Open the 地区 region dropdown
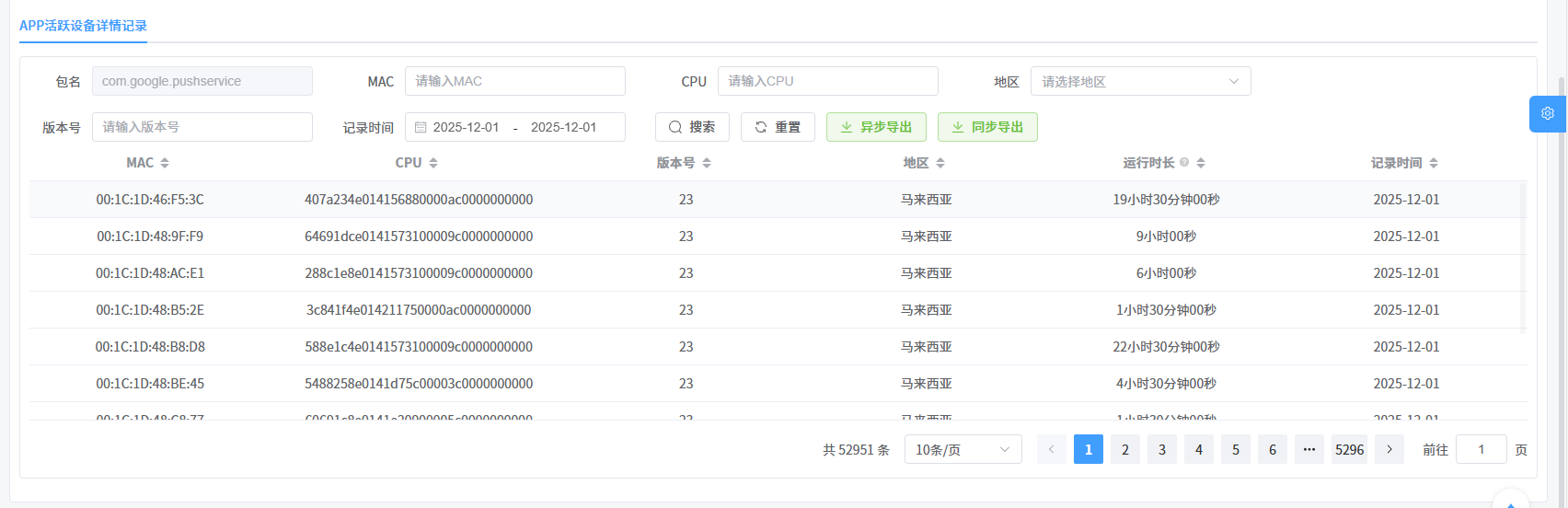 [1141, 81]
